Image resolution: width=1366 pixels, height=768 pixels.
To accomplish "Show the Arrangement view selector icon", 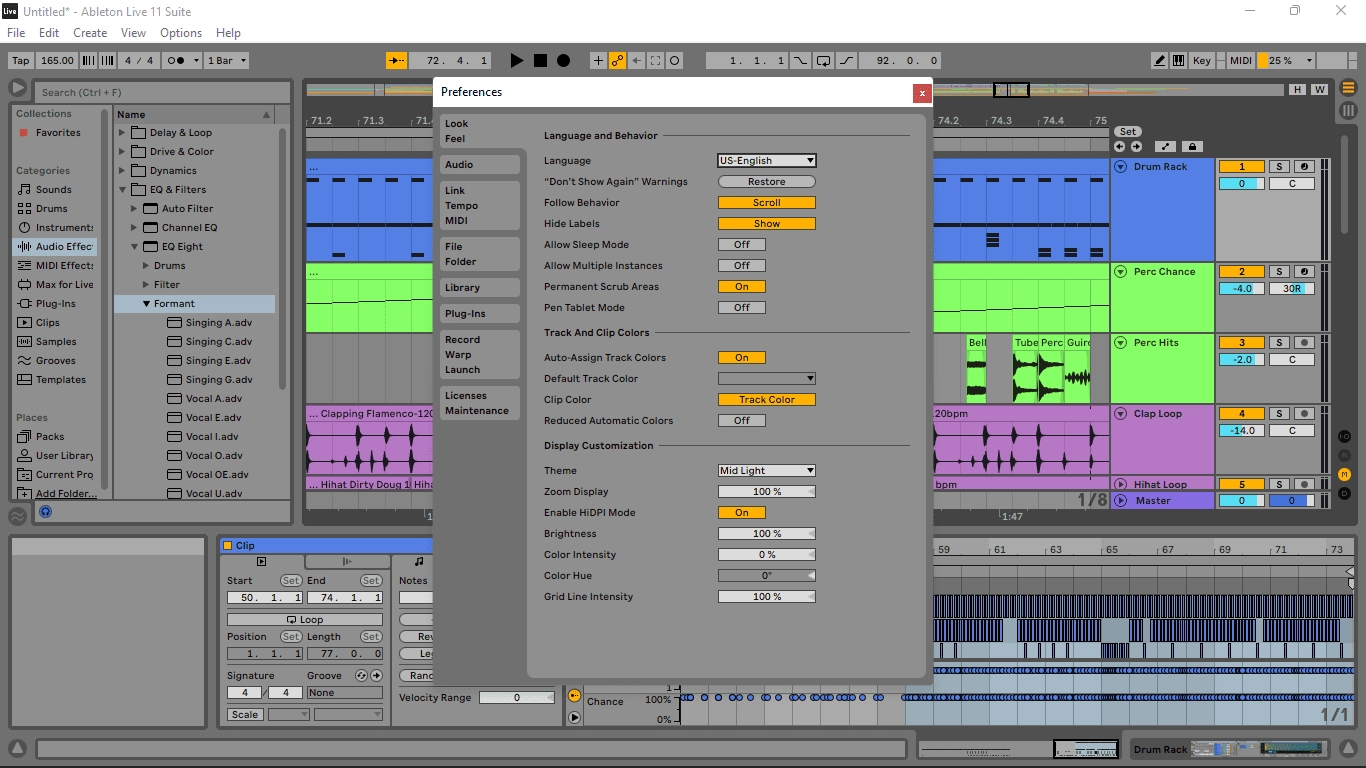I will coord(1348,89).
